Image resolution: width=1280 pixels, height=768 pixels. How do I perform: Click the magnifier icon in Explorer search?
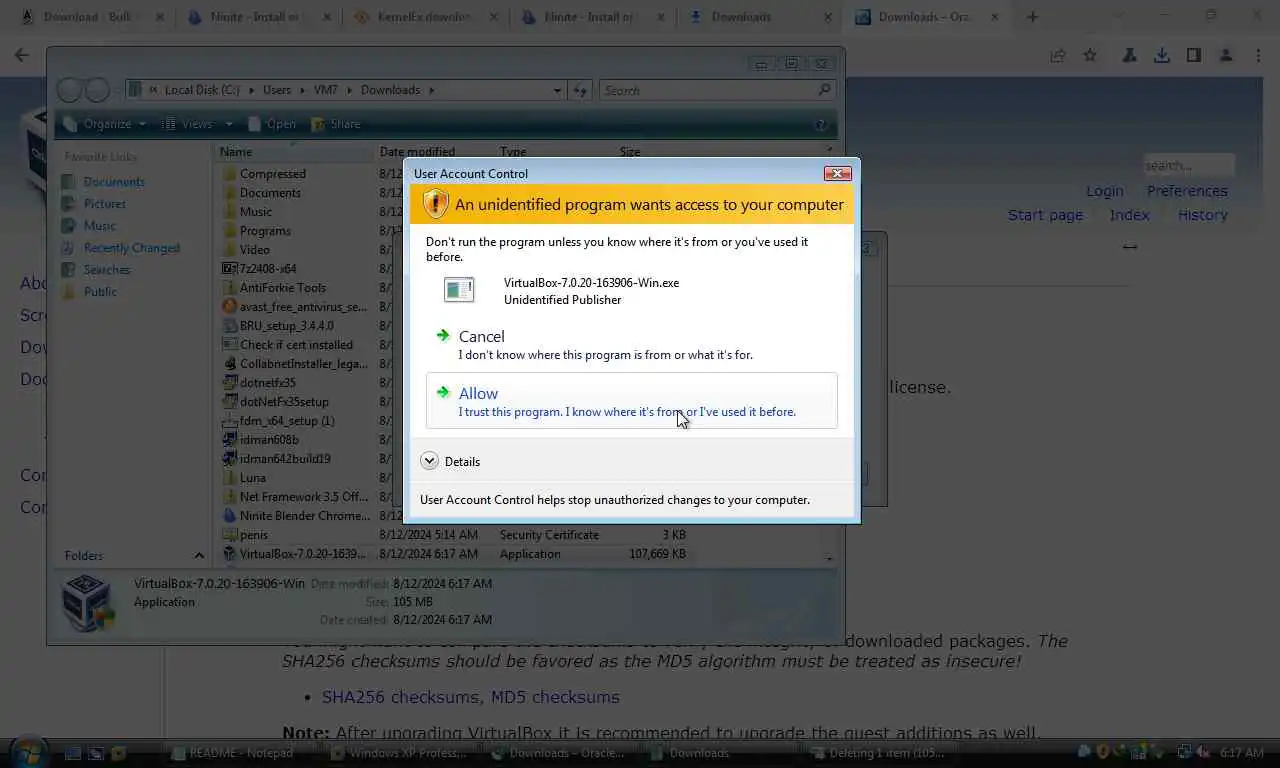(x=824, y=90)
